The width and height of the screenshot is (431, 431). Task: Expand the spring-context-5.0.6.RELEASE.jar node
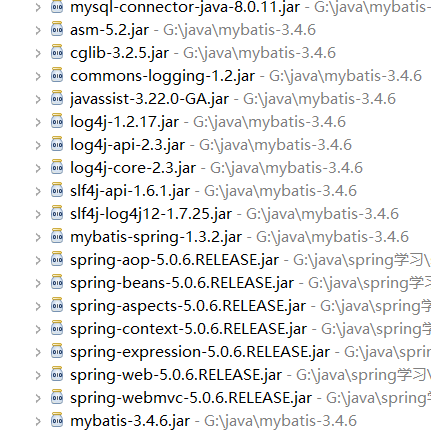(38, 329)
